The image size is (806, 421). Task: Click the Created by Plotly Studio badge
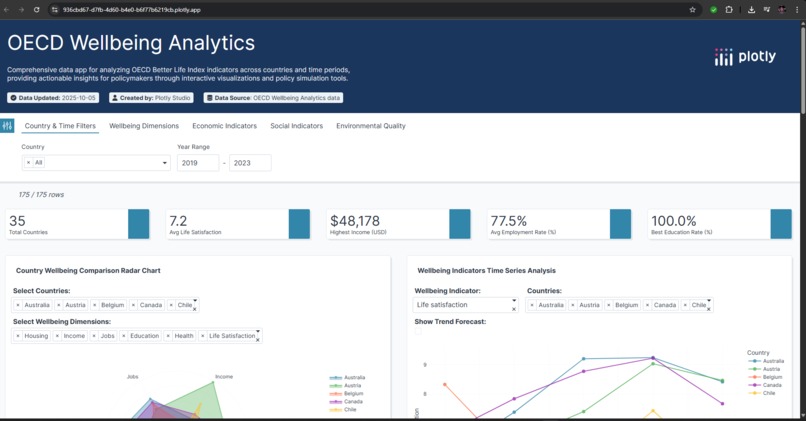[151, 98]
